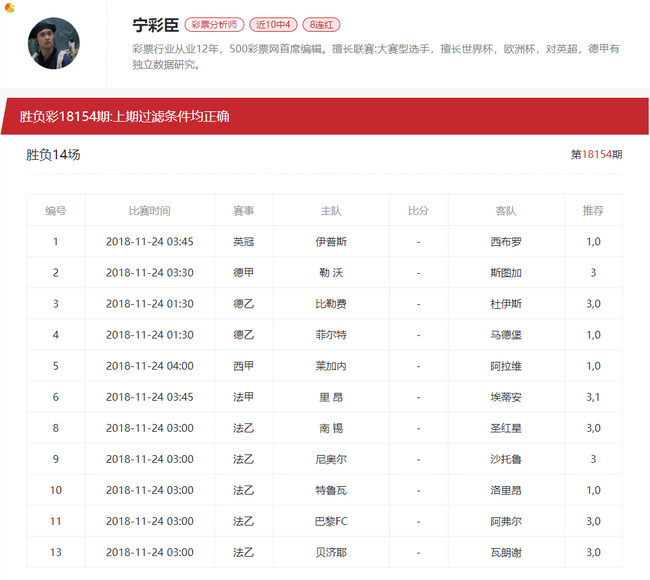This screenshot has height=580, width=650.
Task: Click match time 2018-11-24 03:45 for 伊普斯
Action: pyautogui.click(x=150, y=241)
